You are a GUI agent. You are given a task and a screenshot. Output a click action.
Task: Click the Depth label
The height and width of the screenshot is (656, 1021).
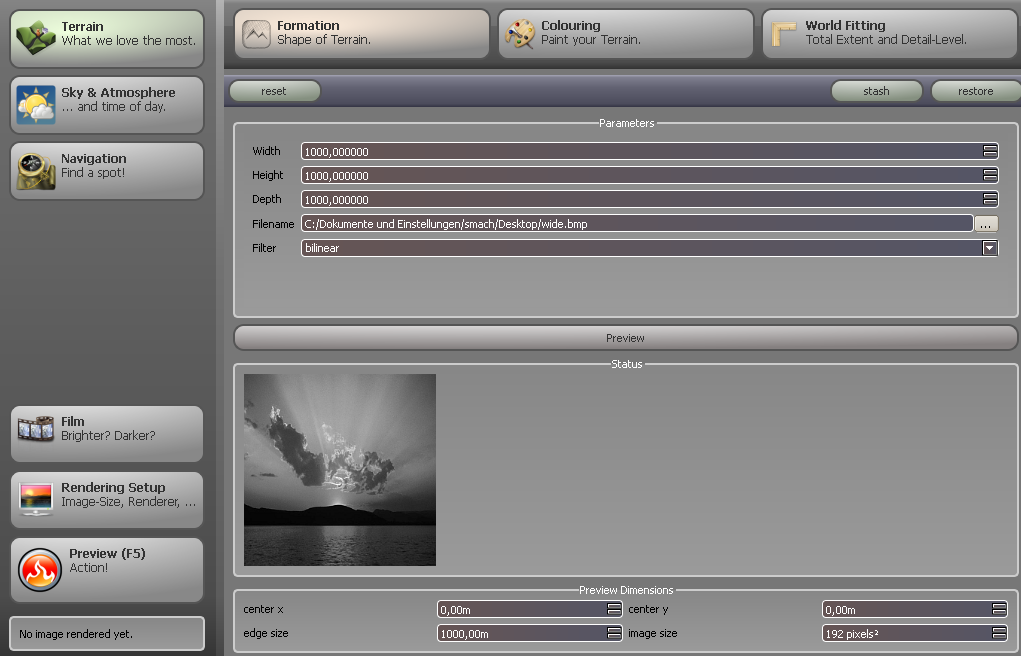click(267, 199)
